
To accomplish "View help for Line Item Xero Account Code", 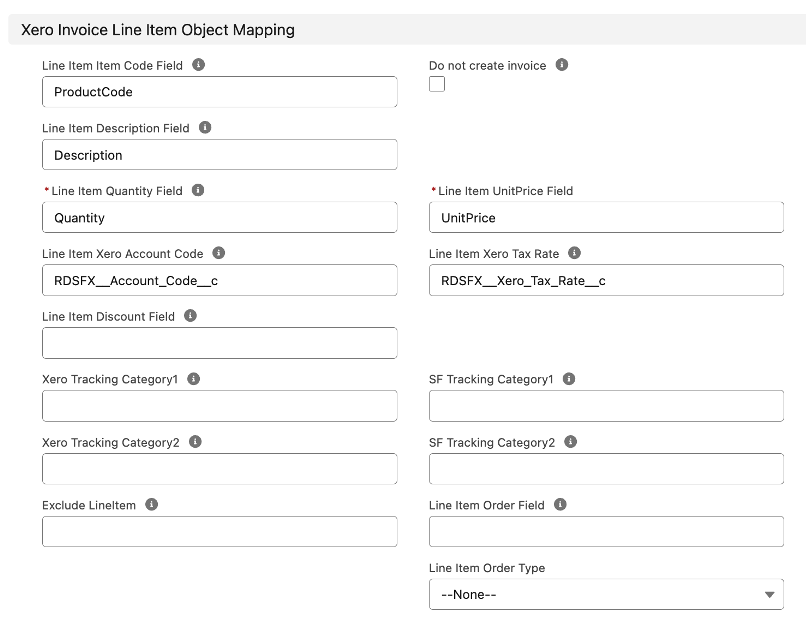I will (x=219, y=253).
